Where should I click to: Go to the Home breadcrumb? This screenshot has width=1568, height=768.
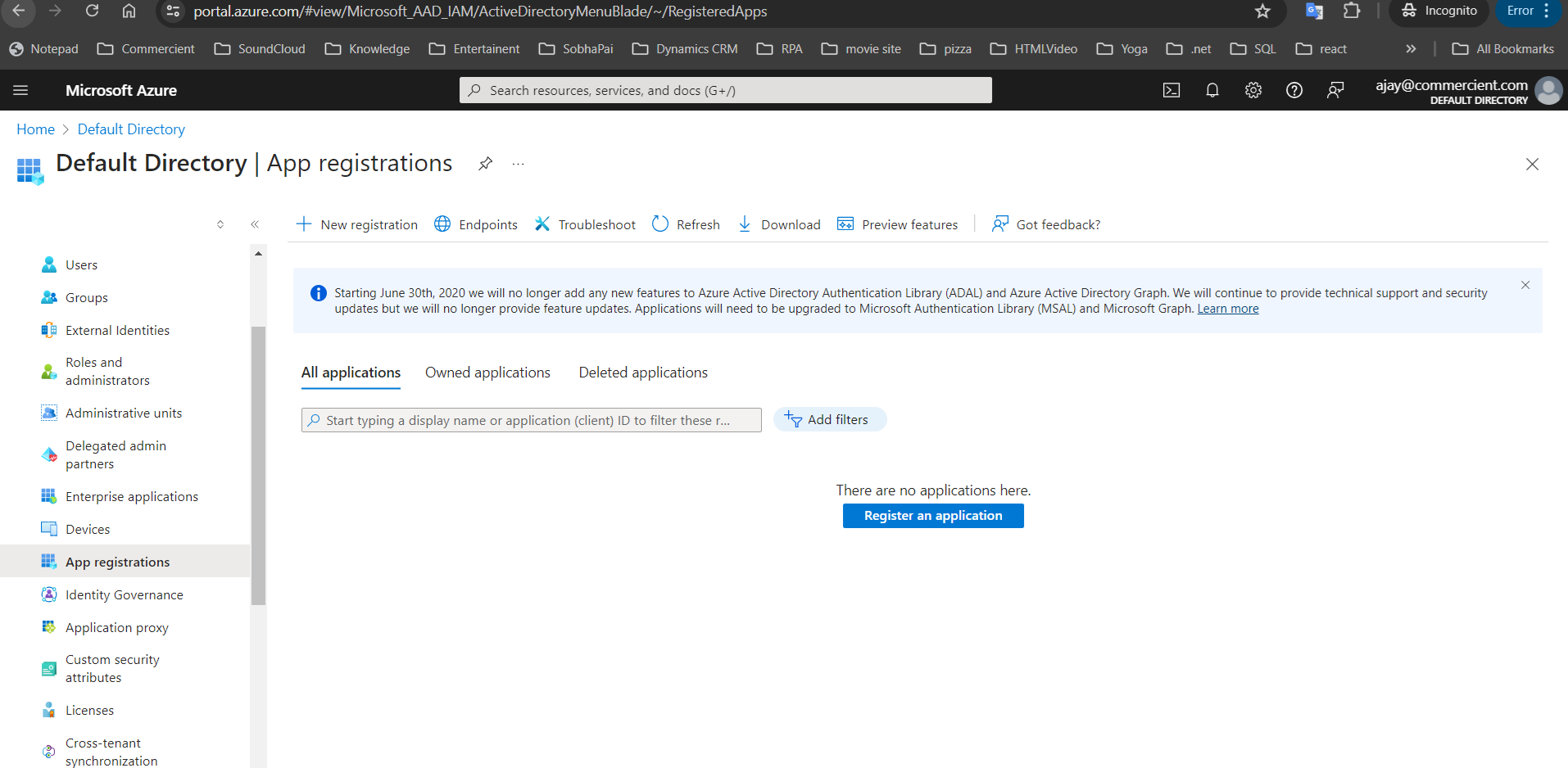[x=35, y=129]
